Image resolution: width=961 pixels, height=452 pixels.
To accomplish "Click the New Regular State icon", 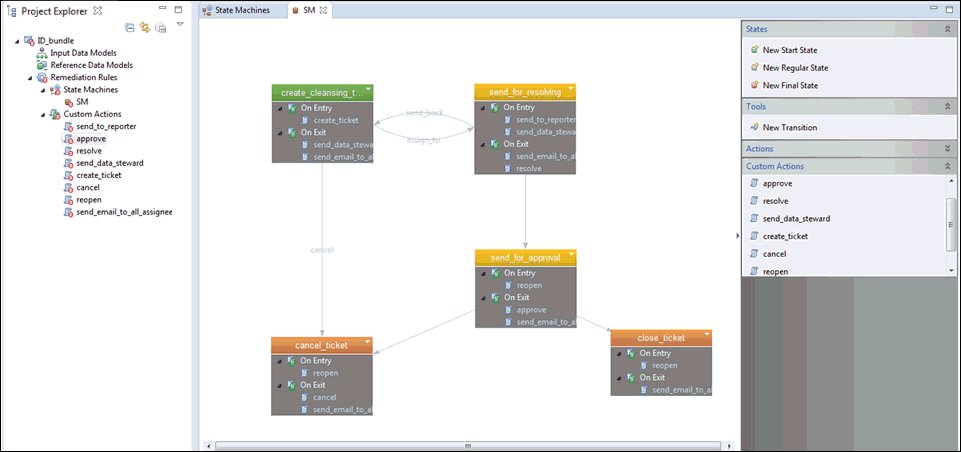I will pos(755,67).
